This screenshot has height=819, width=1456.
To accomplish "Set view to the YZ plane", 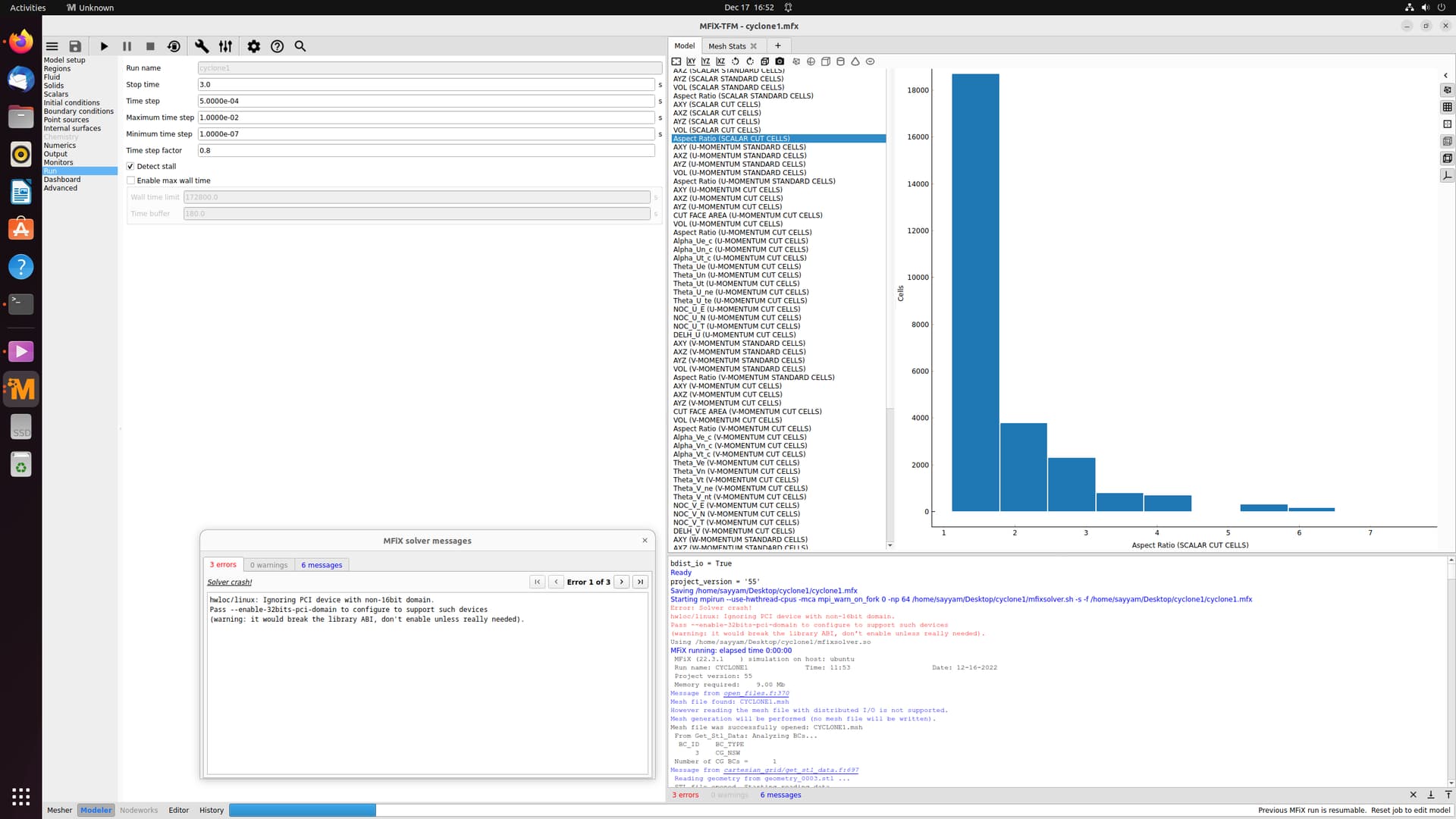I will pyautogui.click(x=705, y=61).
